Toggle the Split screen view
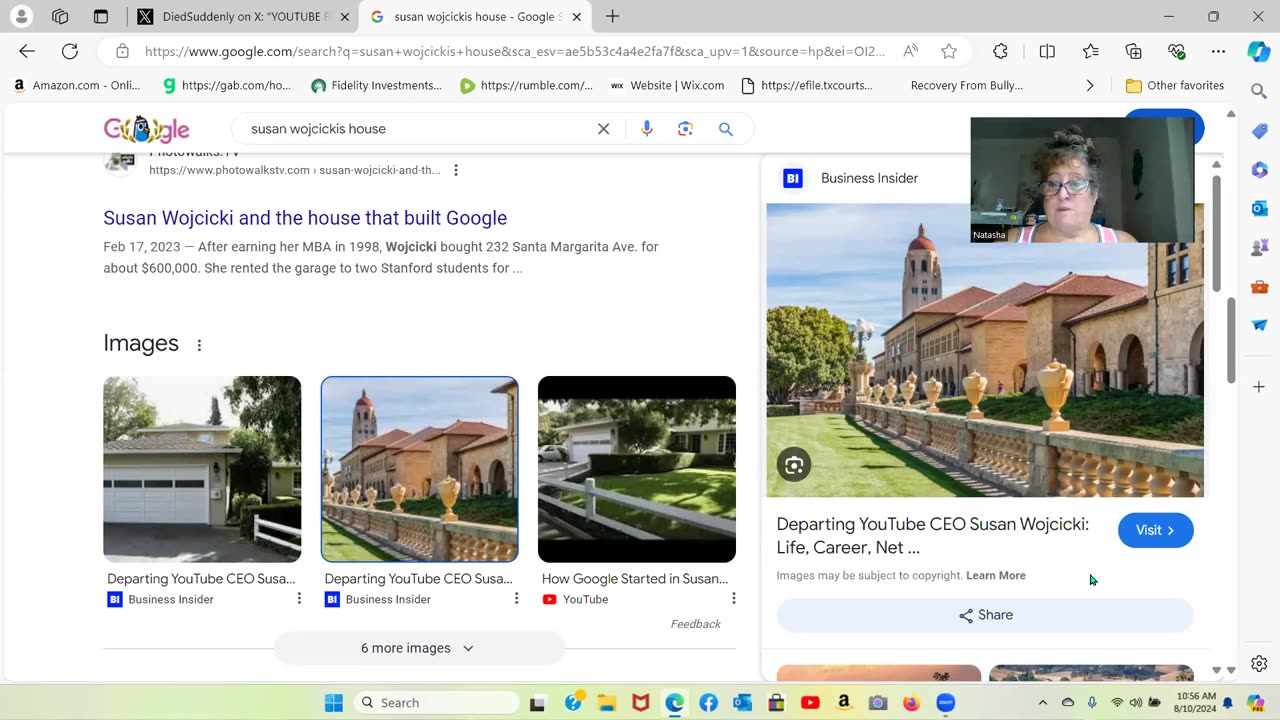The image size is (1280, 720). 1047,51
